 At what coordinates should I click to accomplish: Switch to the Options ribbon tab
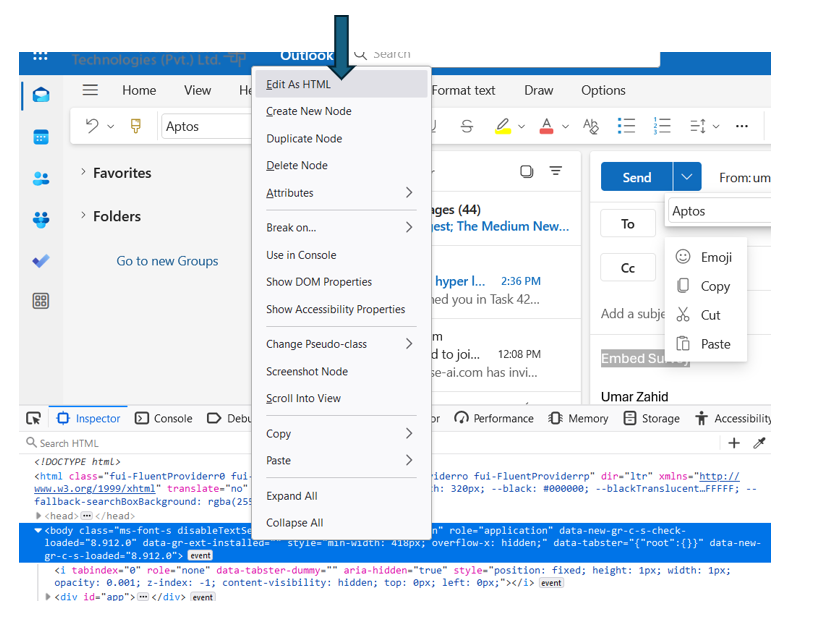603,91
